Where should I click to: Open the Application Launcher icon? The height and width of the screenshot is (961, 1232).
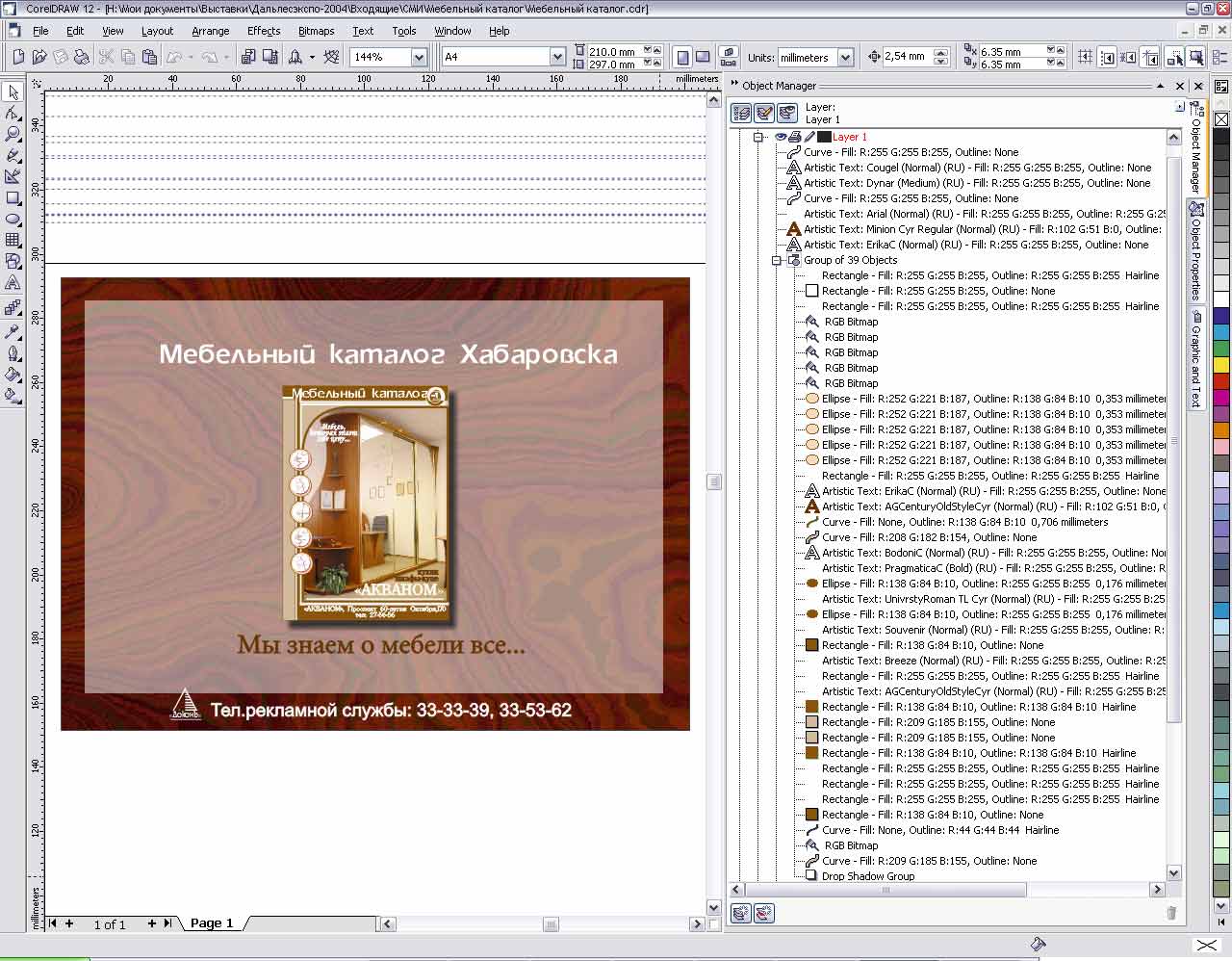click(295, 57)
